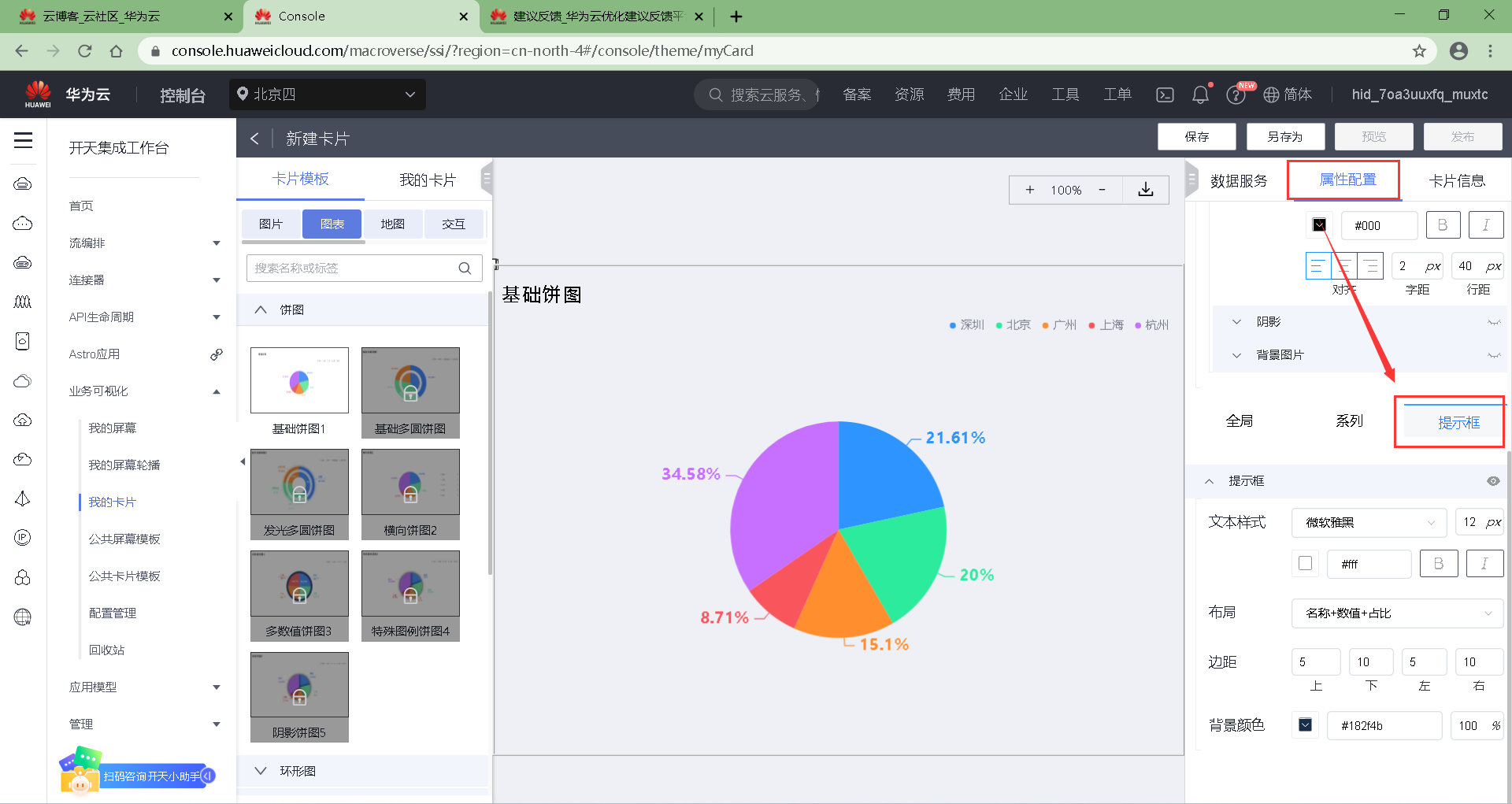The width and height of the screenshot is (1512, 804).
Task: Open the tooltip text color swatch #fff
Action: click(1306, 564)
